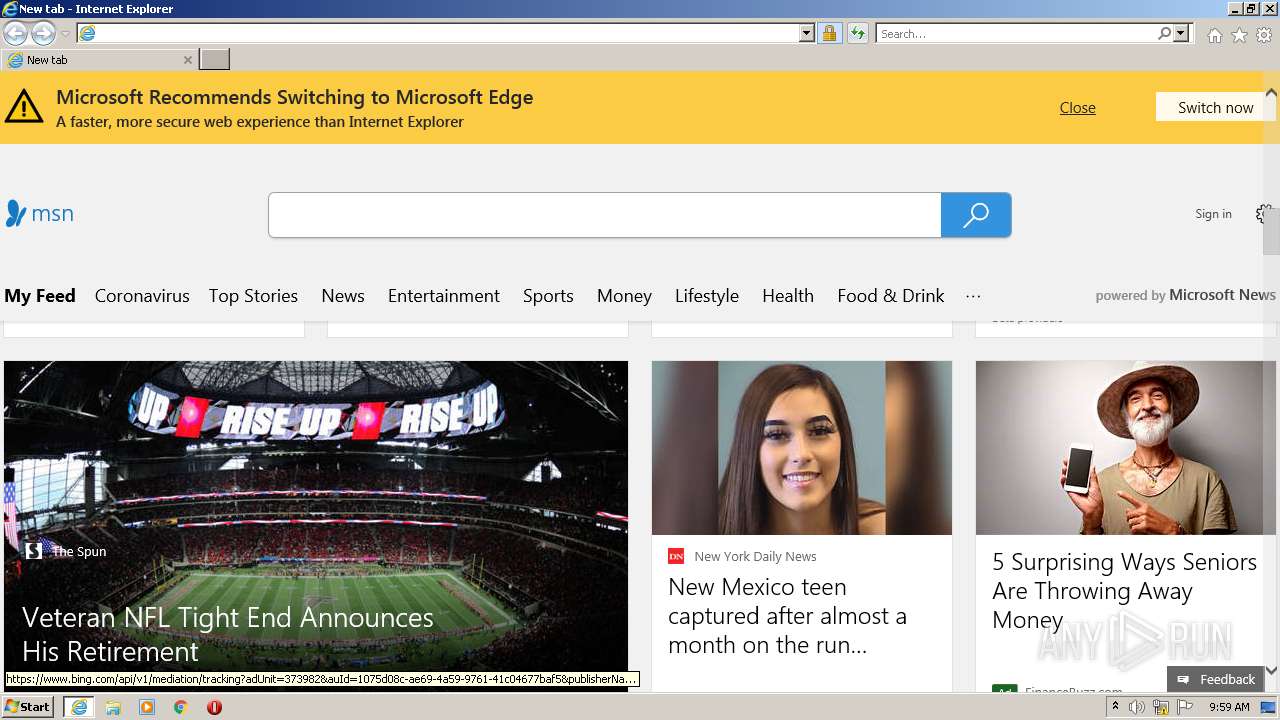Click The Spun source label
Image resolution: width=1280 pixels, height=720 pixels.
click(79, 551)
